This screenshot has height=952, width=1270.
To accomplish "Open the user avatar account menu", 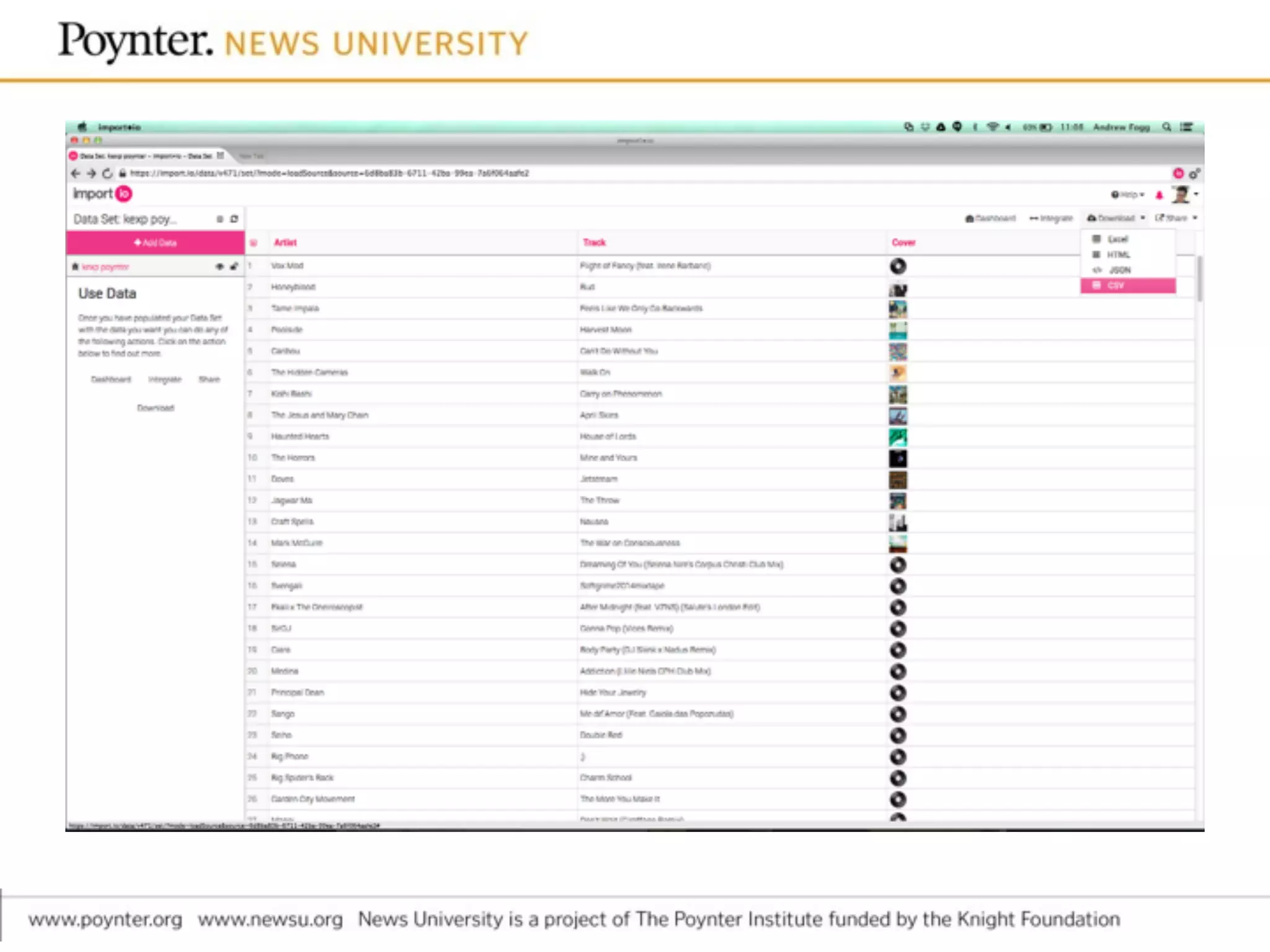I will [1182, 195].
